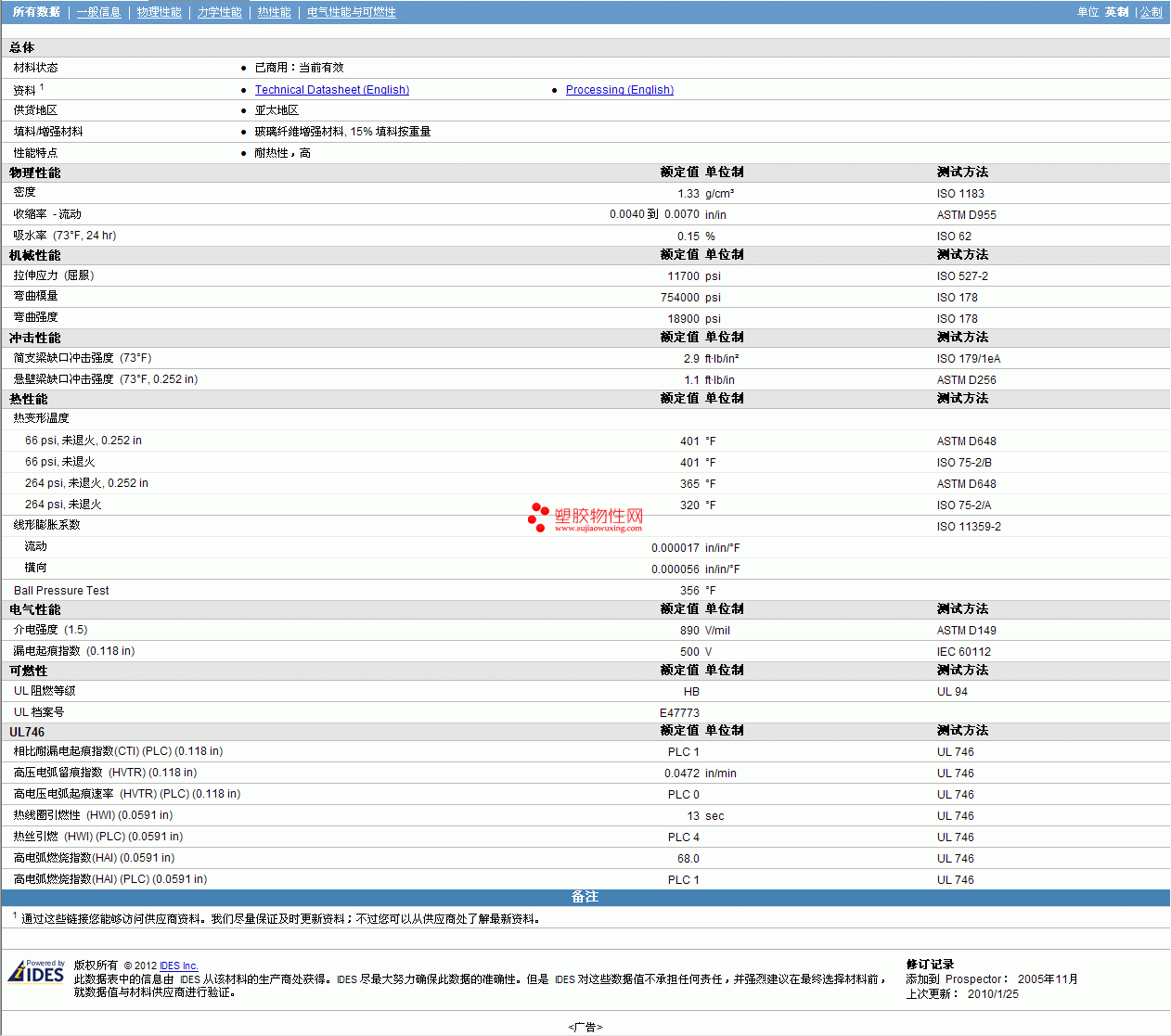
Task: Click the 备注 section header bar
Action: [585, 897]
